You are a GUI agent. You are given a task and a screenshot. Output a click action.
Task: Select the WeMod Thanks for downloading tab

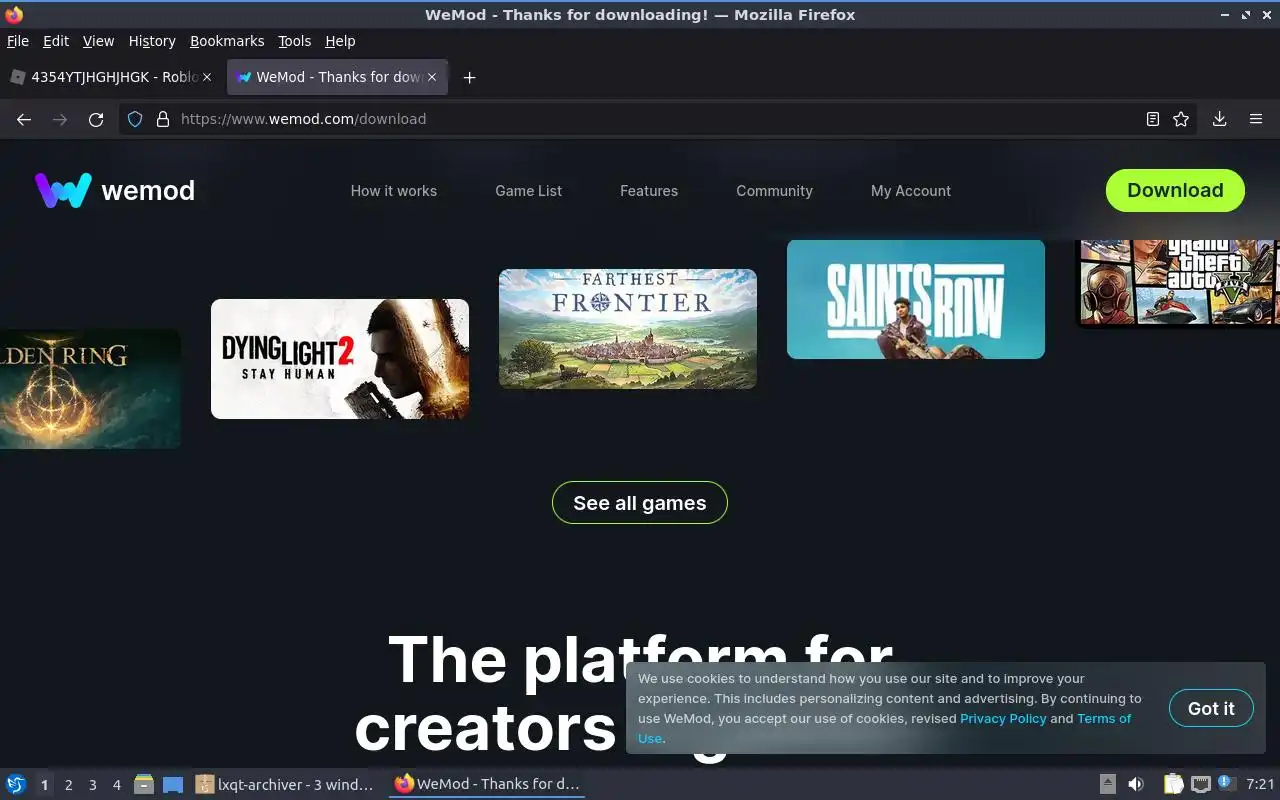(337, 77)
